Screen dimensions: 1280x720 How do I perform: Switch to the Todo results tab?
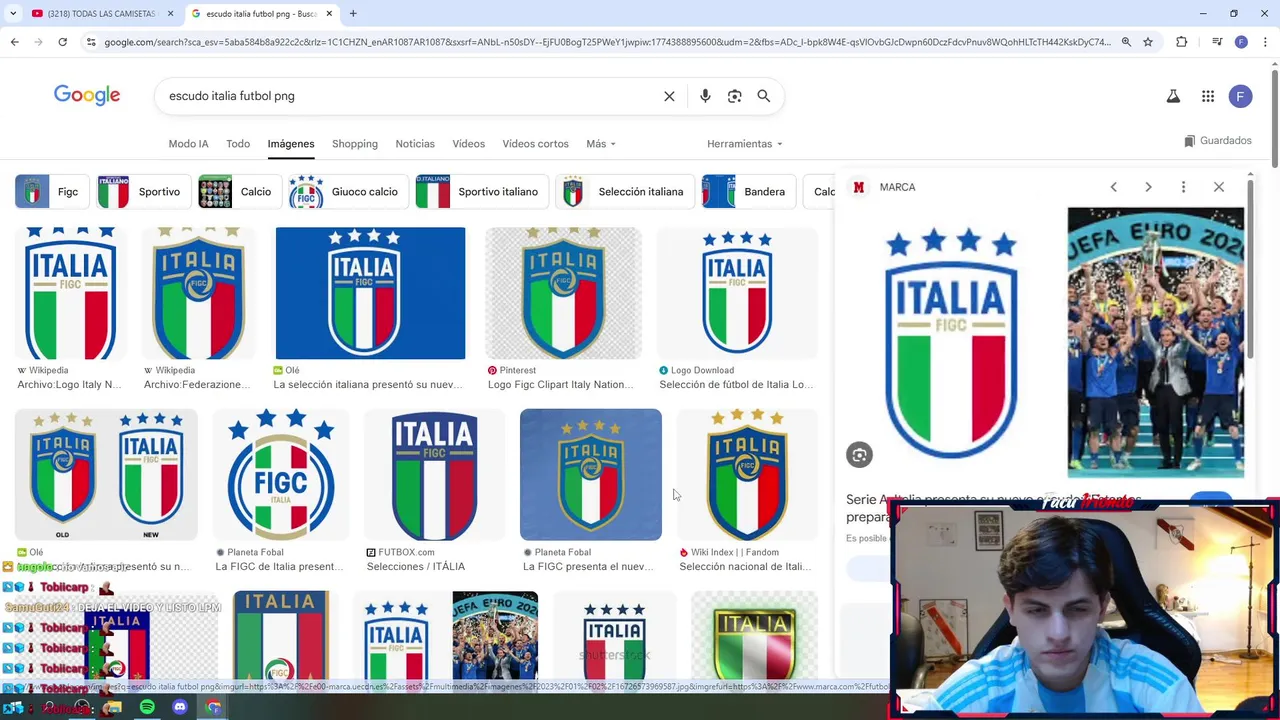(238, 144)
